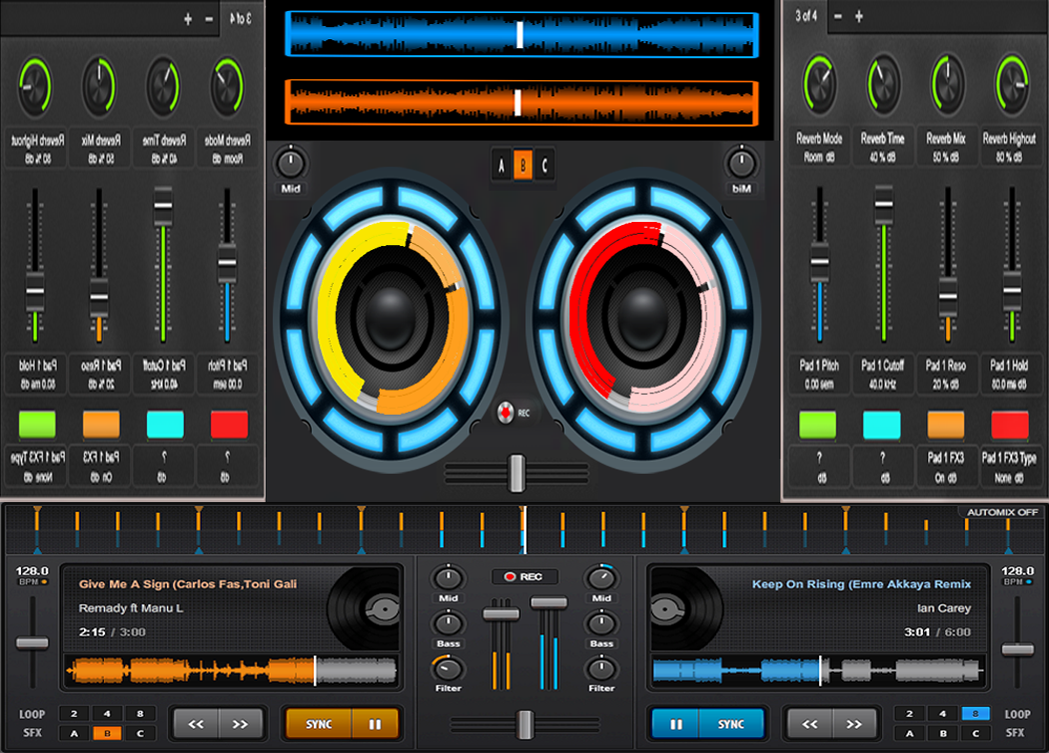Click the bottom mixer crossfader handle
The image size is (1049, 753).
pos(525,725)
